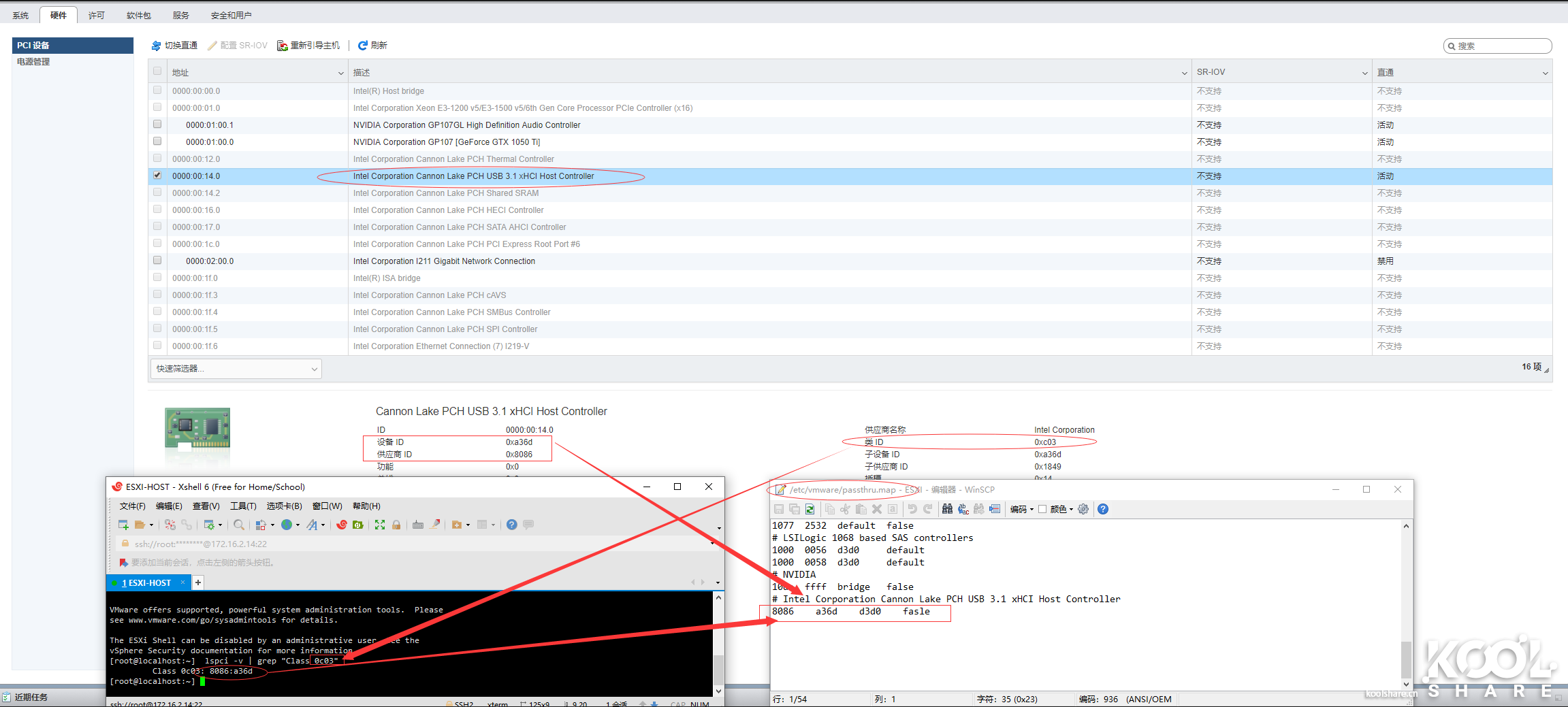Click New session icon in Xshell toolbar
1568x707 pixels.
(123, 525)
